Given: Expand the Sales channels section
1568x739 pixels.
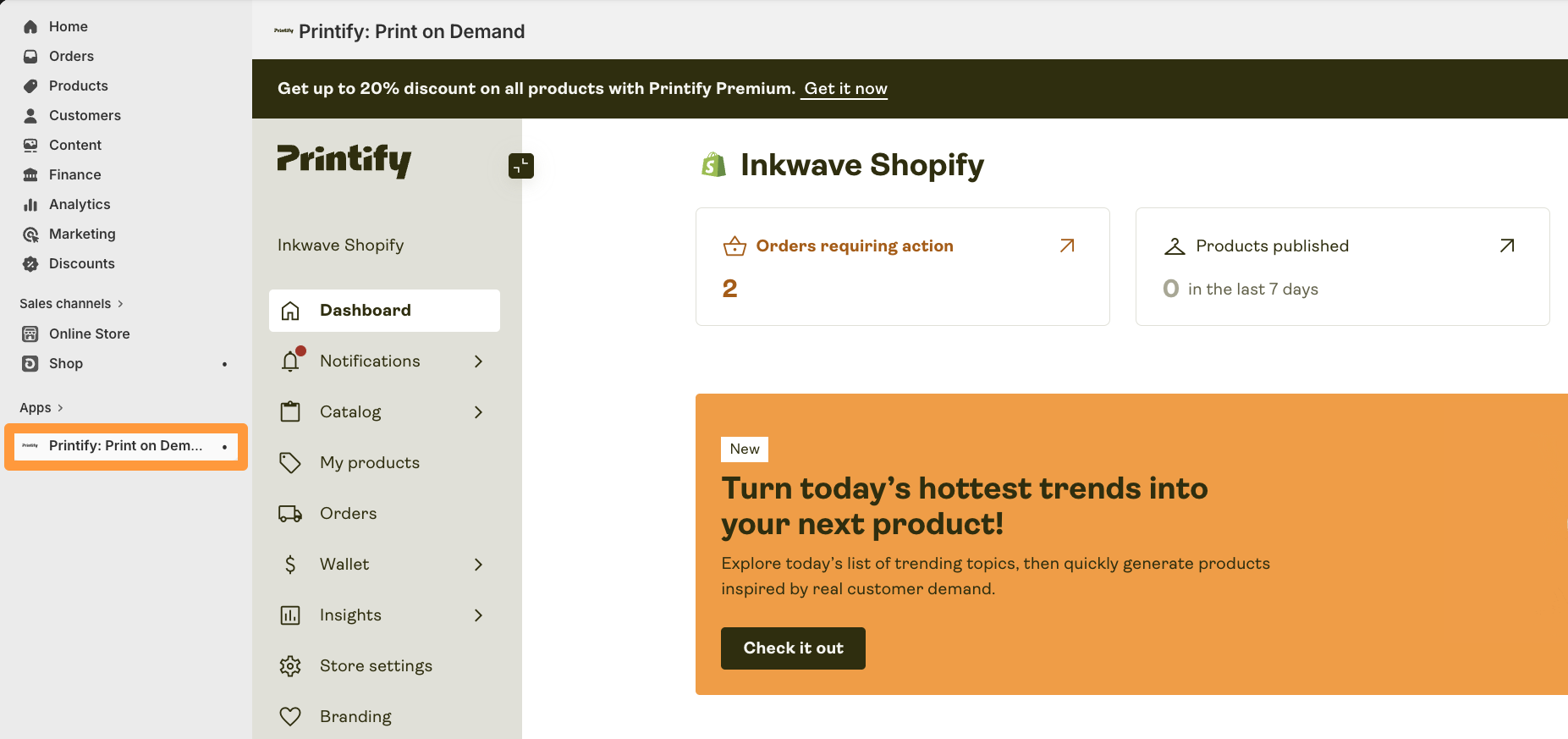Looking at the screenshot, I should point(72,304).
